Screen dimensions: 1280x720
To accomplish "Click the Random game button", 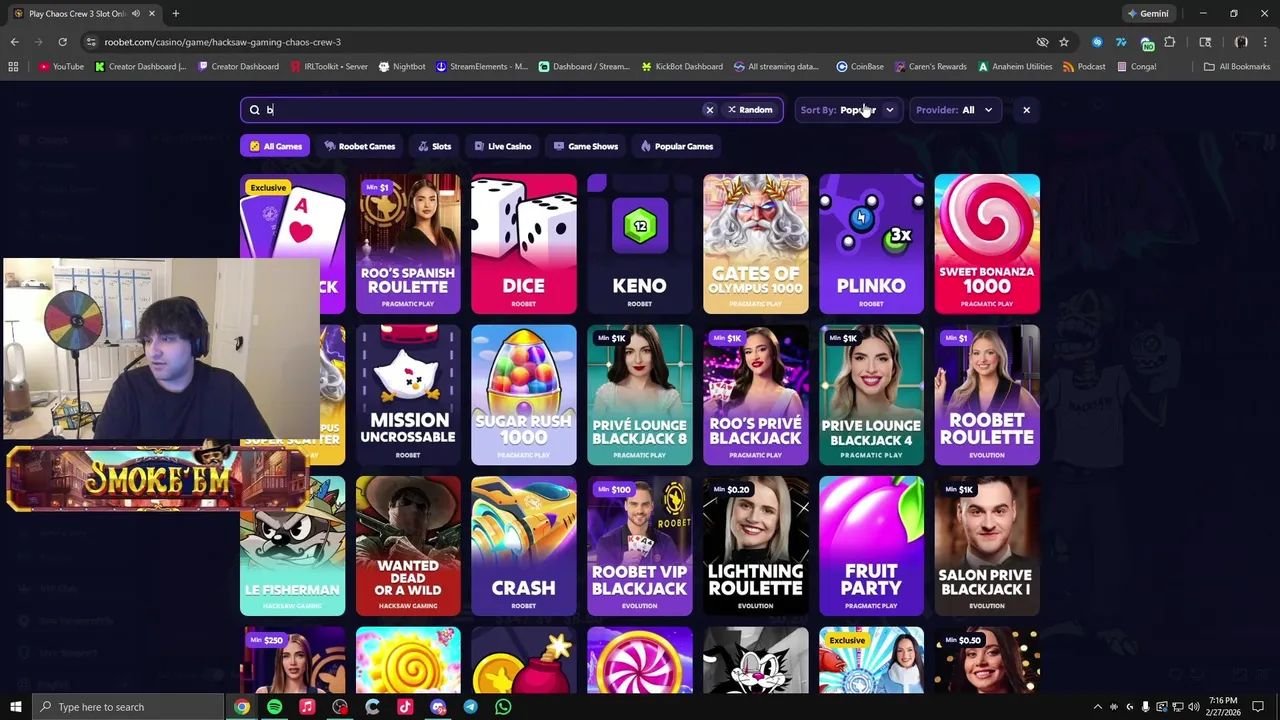I will [750, 110].
